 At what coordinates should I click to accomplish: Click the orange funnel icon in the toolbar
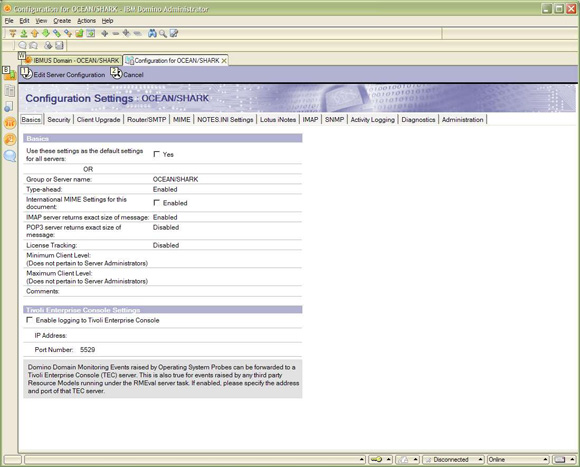[x=13, y=34]
